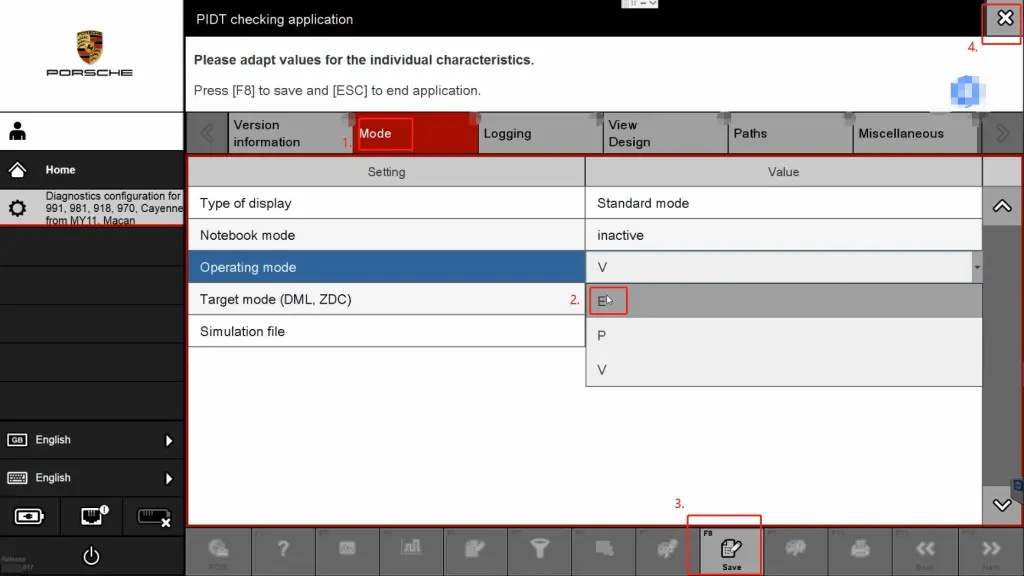The width and height of the screenshot is (1024, 576).
Task: Click the printer icon in bottom toolbar
Action: pos(861,549)
